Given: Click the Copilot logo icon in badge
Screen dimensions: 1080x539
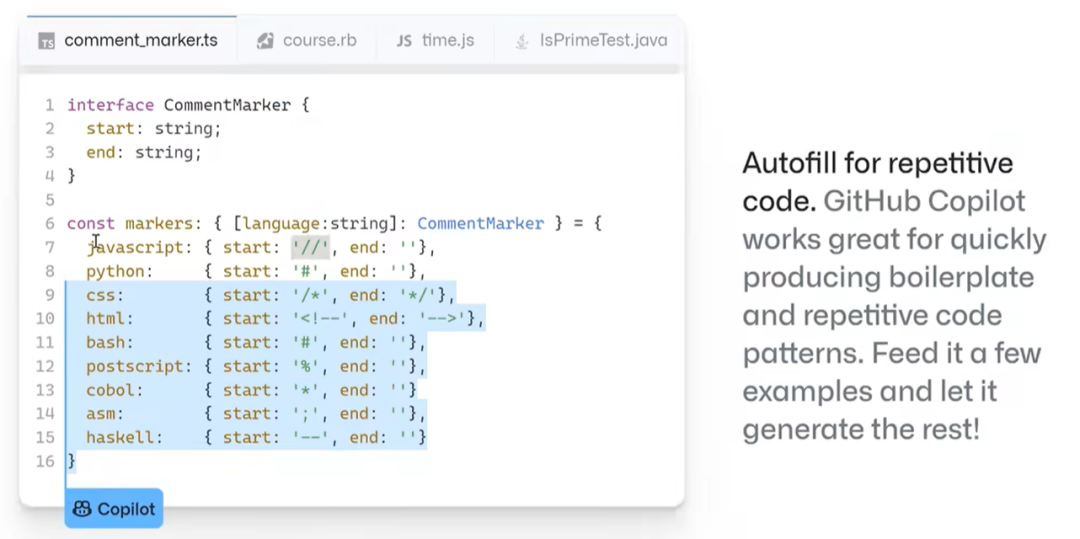Looking at the screenshot, I should pyautogui.click(x=82, y=509).
